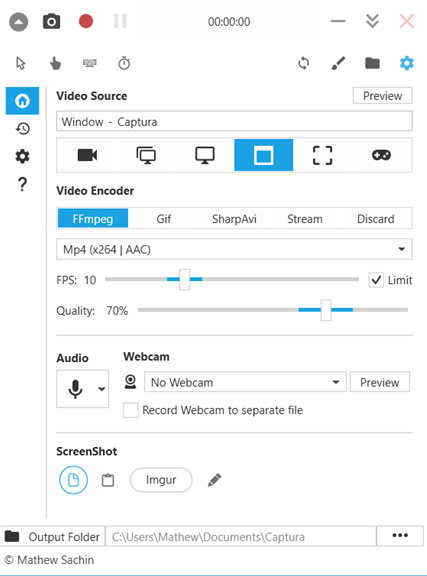427x576 pixels.
Task: Click the refresh sources icon
Action: tap(304, 63)
